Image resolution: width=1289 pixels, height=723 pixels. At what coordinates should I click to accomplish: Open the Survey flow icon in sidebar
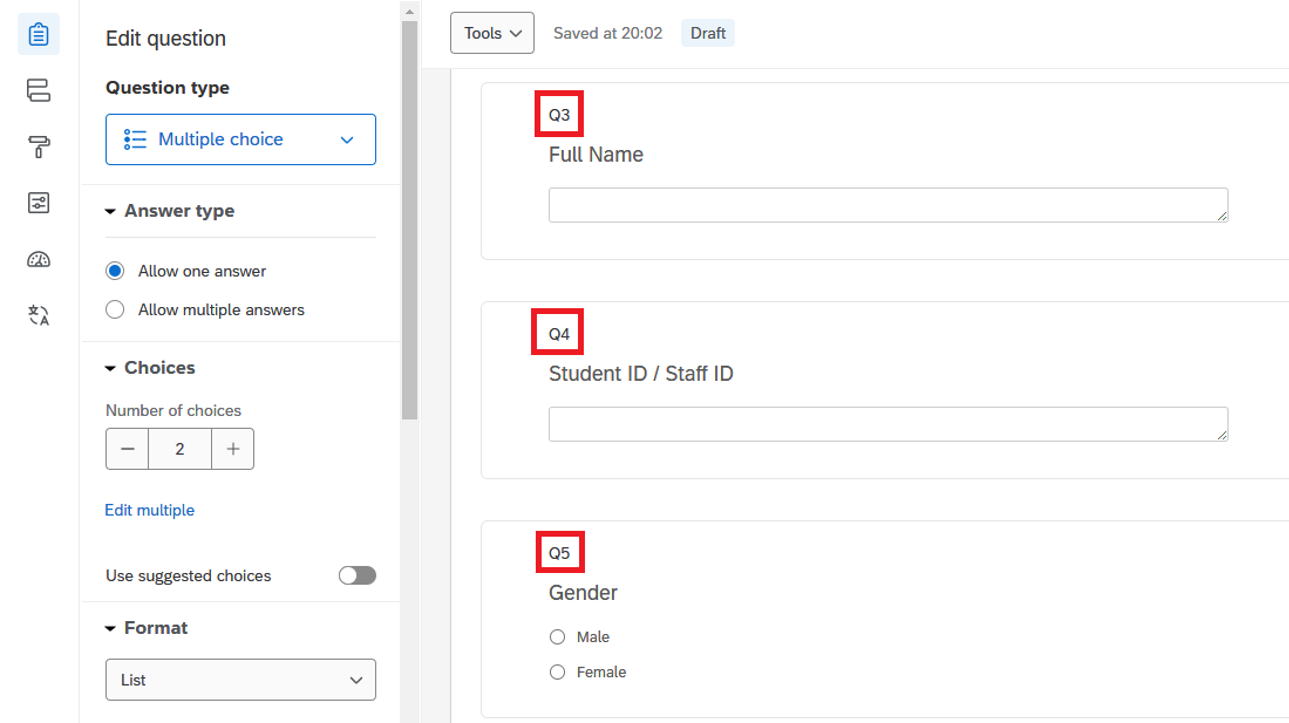click(38, 91)
